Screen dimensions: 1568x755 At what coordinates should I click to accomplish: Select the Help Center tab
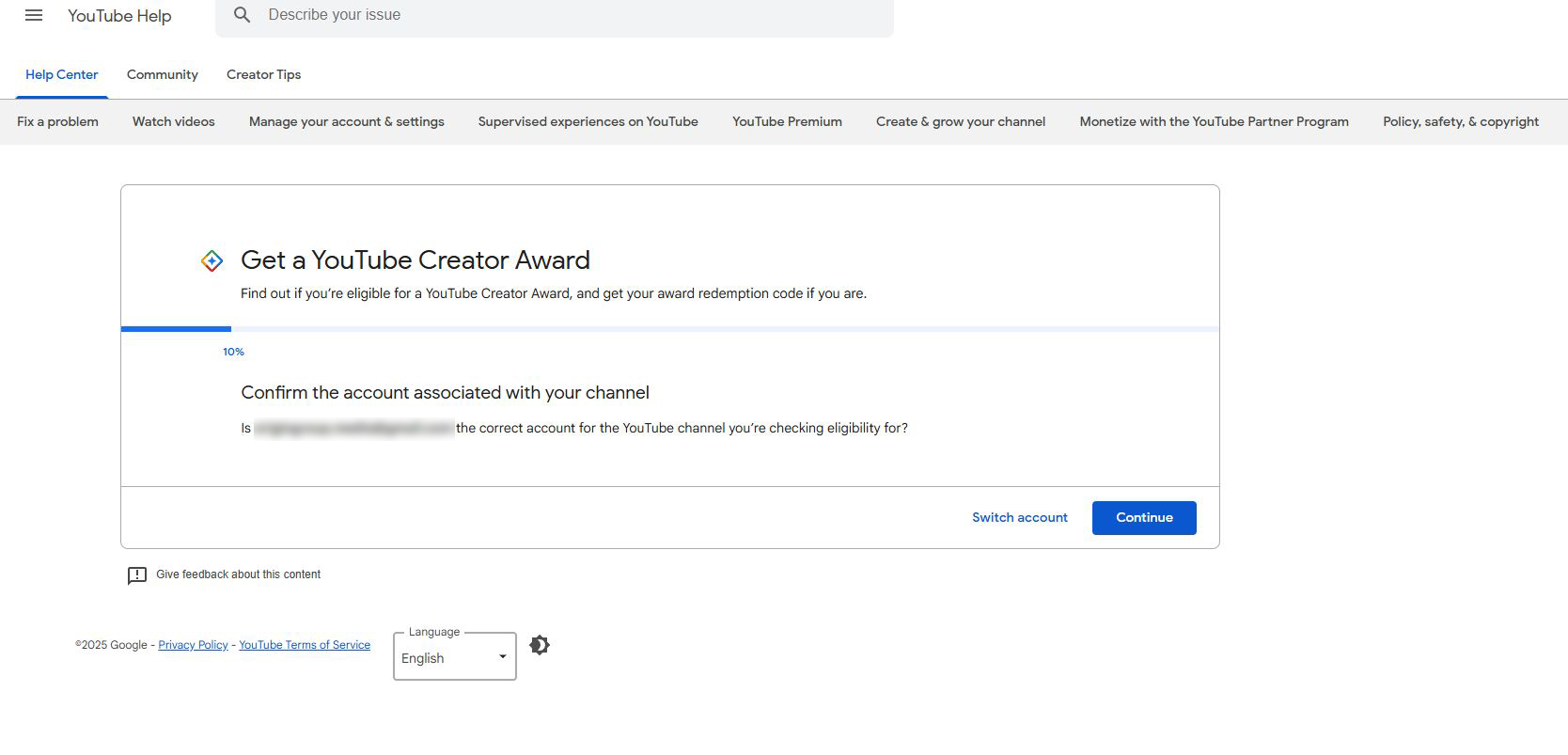coord(62,75)
